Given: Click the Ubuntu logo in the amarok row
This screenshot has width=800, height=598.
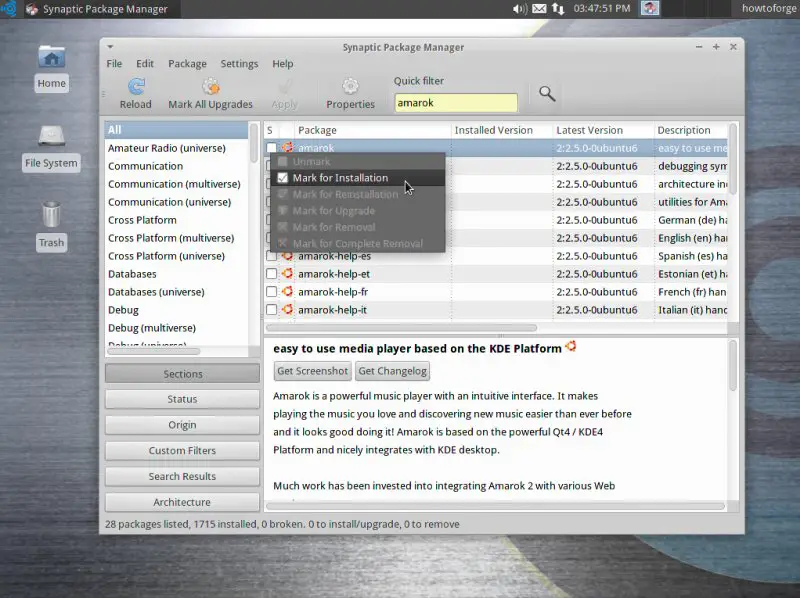Looking at the screenshot, I should tap(287, 147).
